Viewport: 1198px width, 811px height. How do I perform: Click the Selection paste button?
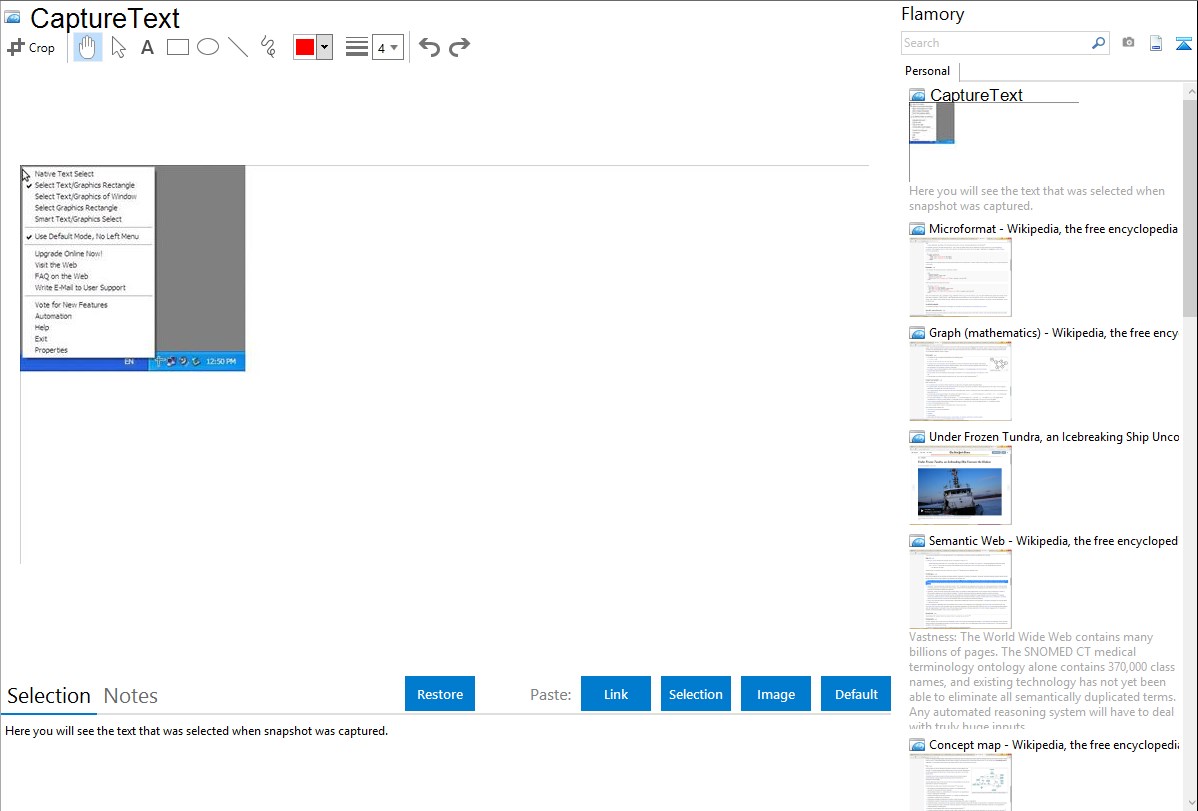click(x=696, y=694)
